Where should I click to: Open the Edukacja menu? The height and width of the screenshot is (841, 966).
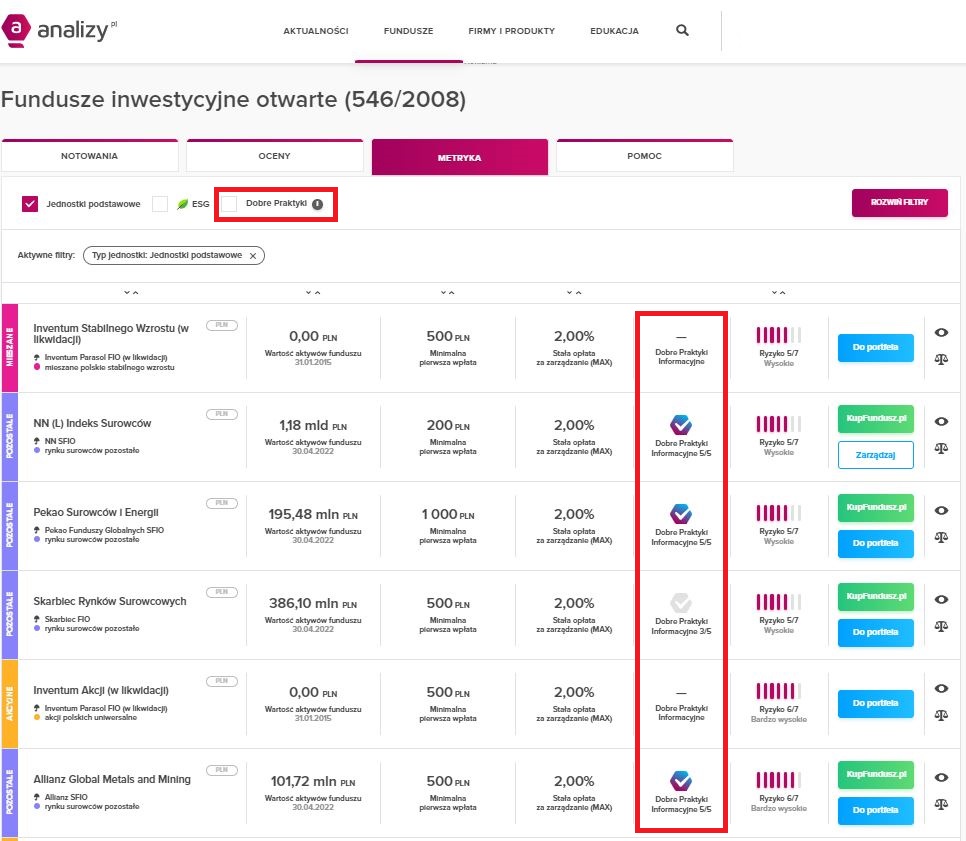pyautogui.click(x=614, y=31)
